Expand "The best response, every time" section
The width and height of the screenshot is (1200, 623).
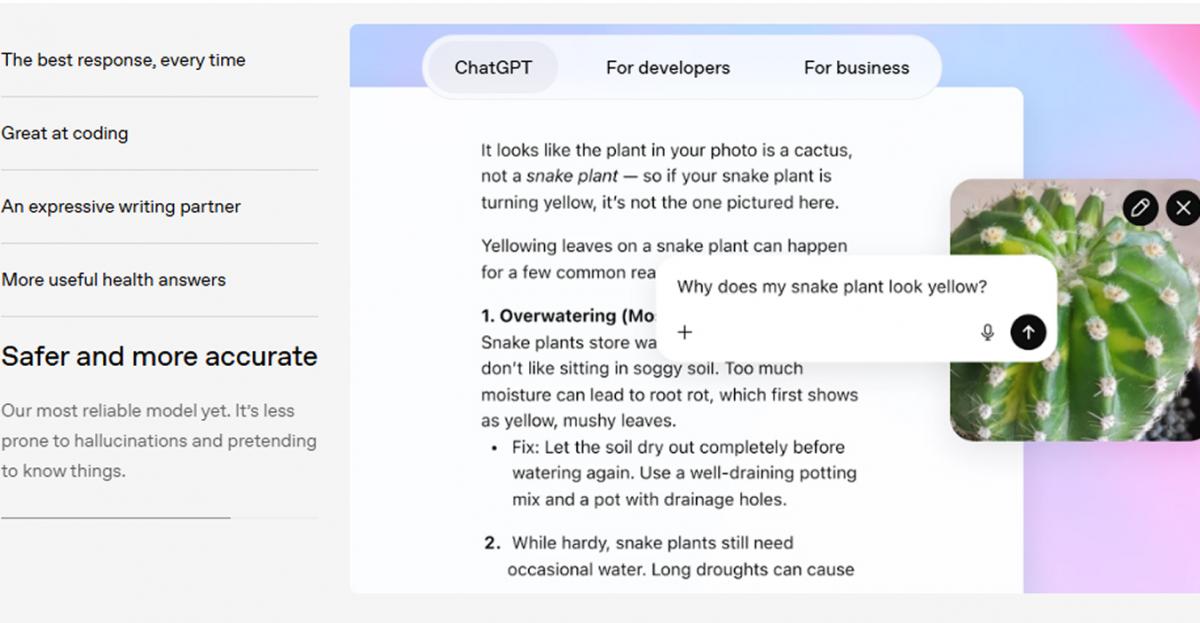click(123, 60)
